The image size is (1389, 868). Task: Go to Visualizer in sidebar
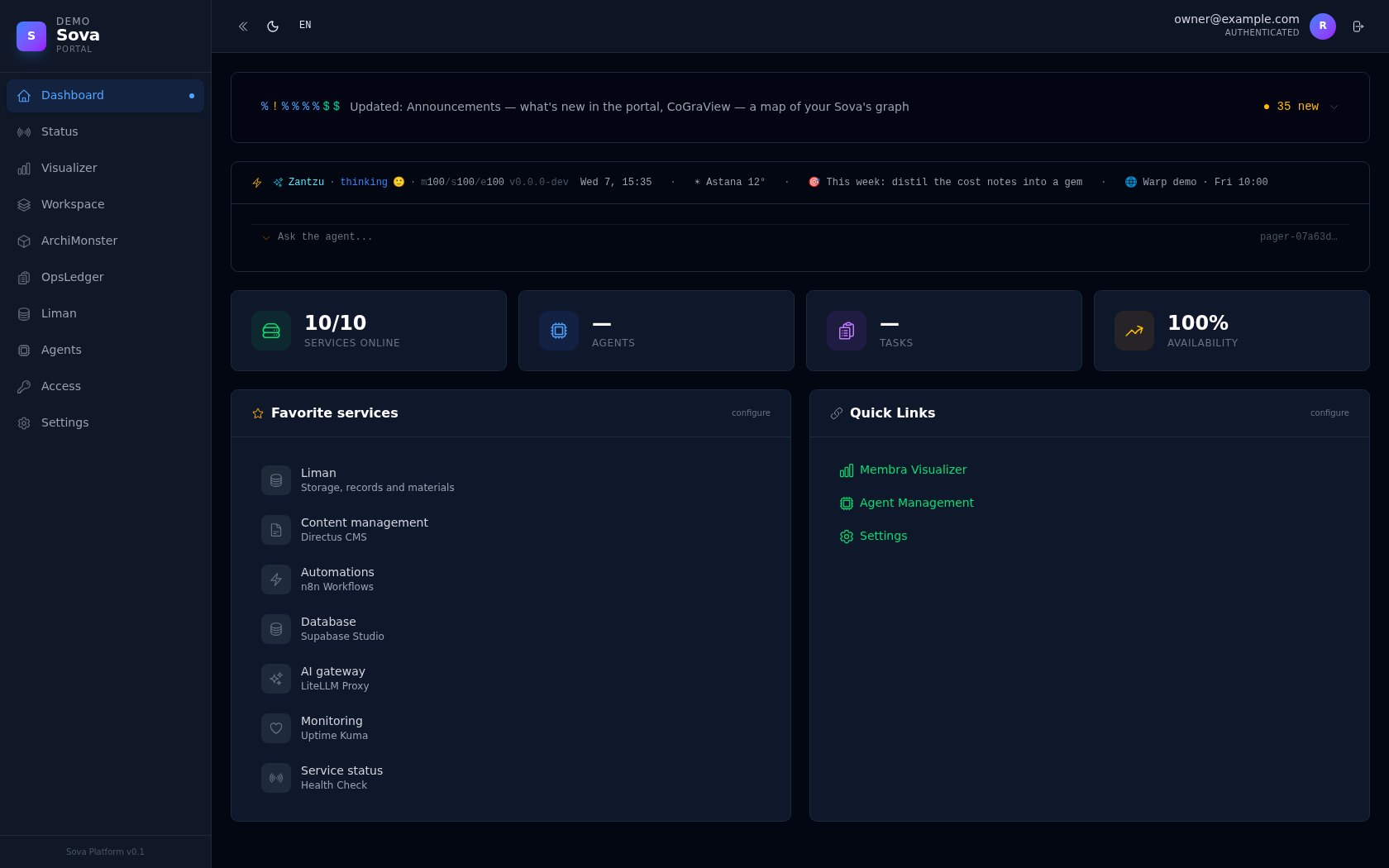pyautogui.click(x=105, y=169)
